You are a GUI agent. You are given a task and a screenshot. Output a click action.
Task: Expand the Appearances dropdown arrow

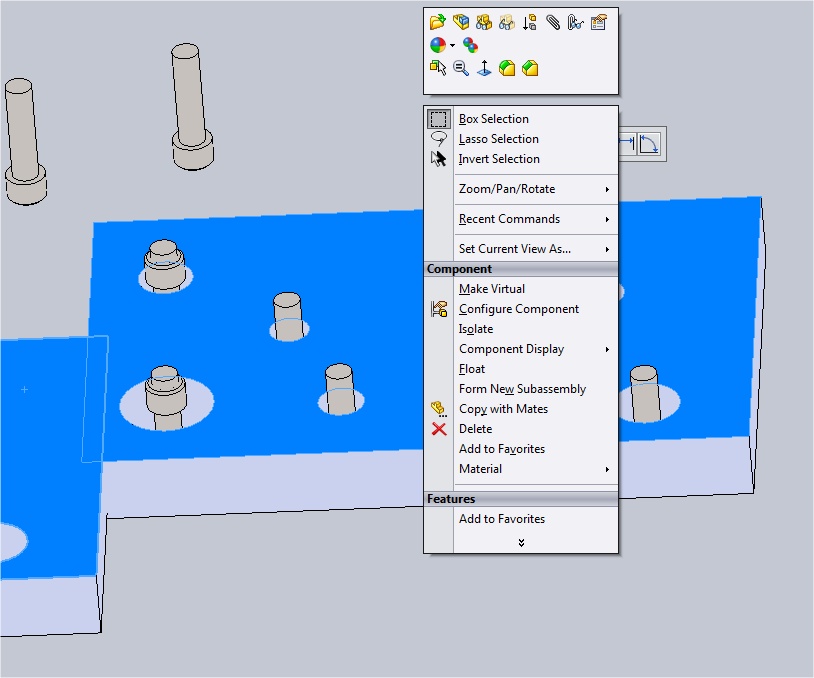tap(453, 46)
